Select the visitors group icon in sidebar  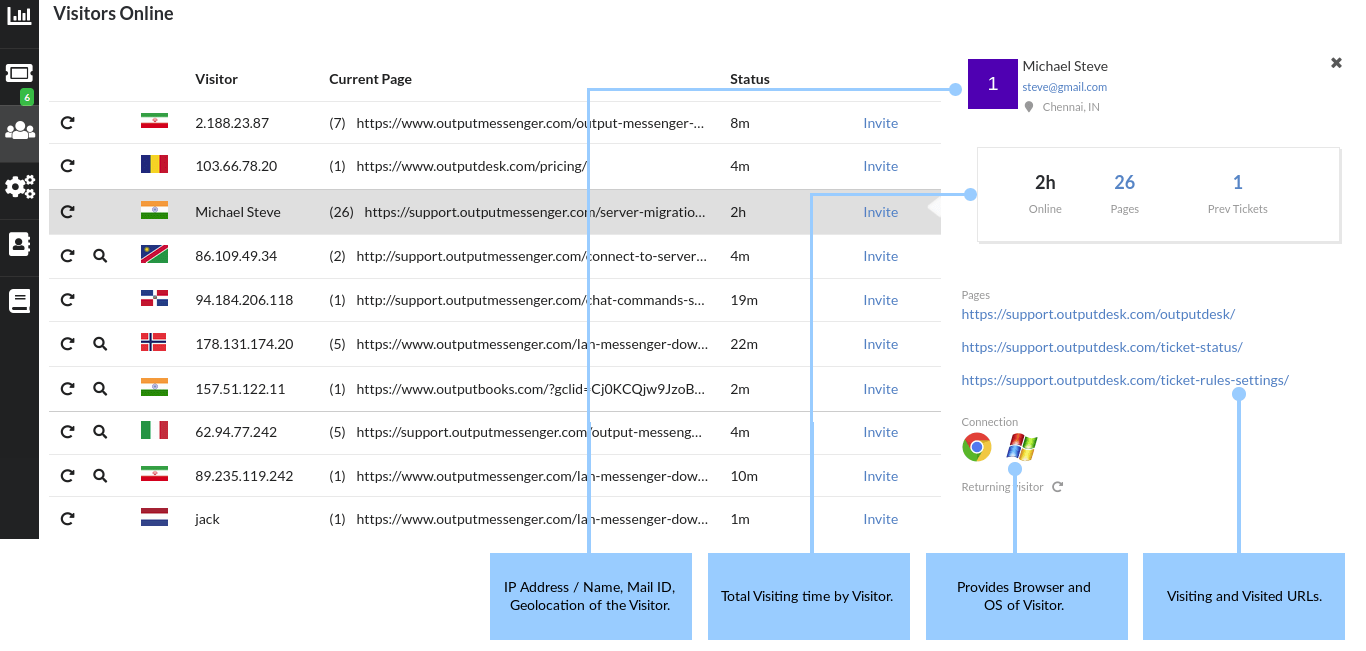coord(19,130)
